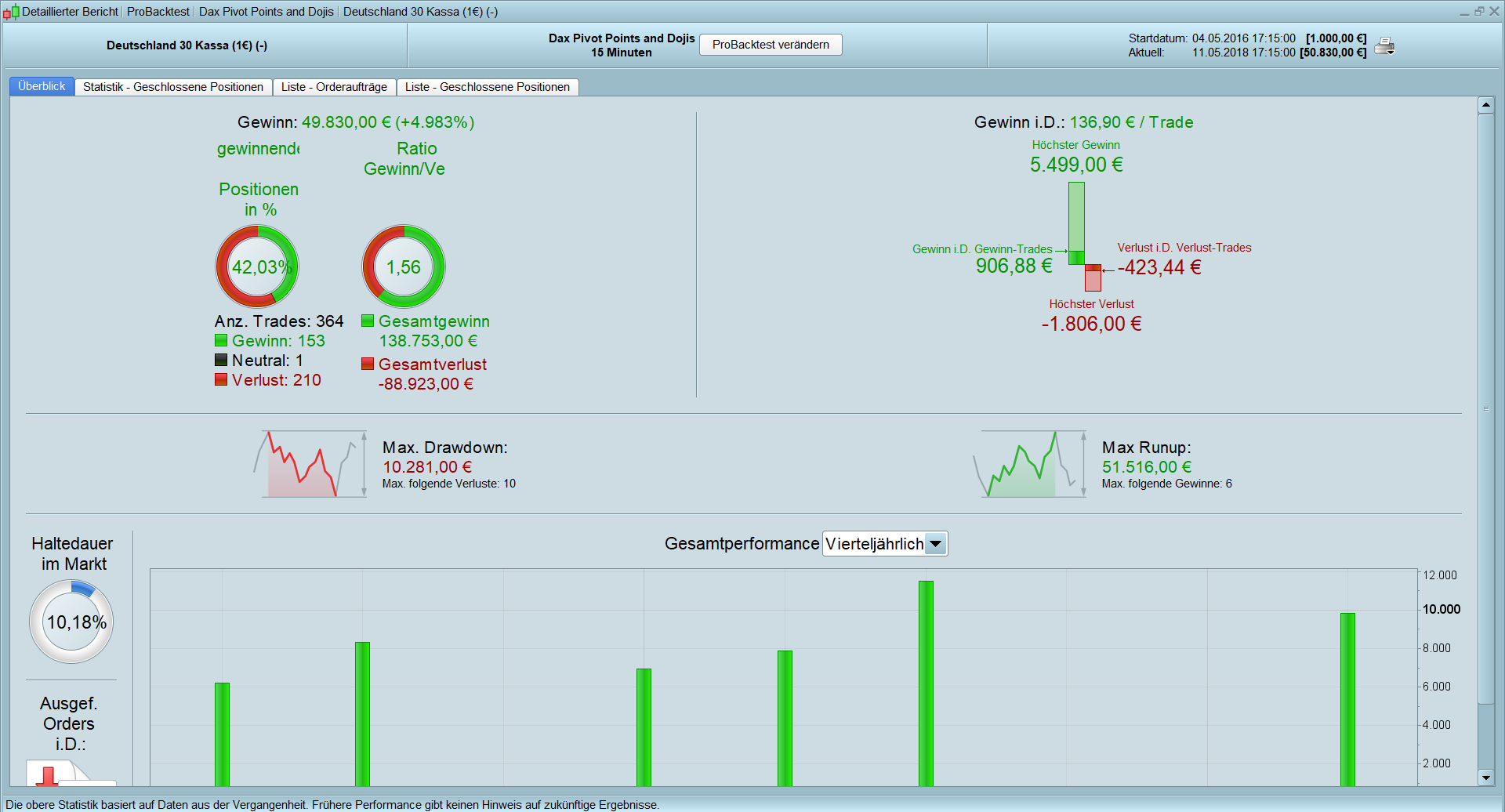The image size is (1505, 812).
Task: Click the Ratio Gewinn/Verlust 1,56 donut chart
Action: pyautogui.click(x=404, y=266)
